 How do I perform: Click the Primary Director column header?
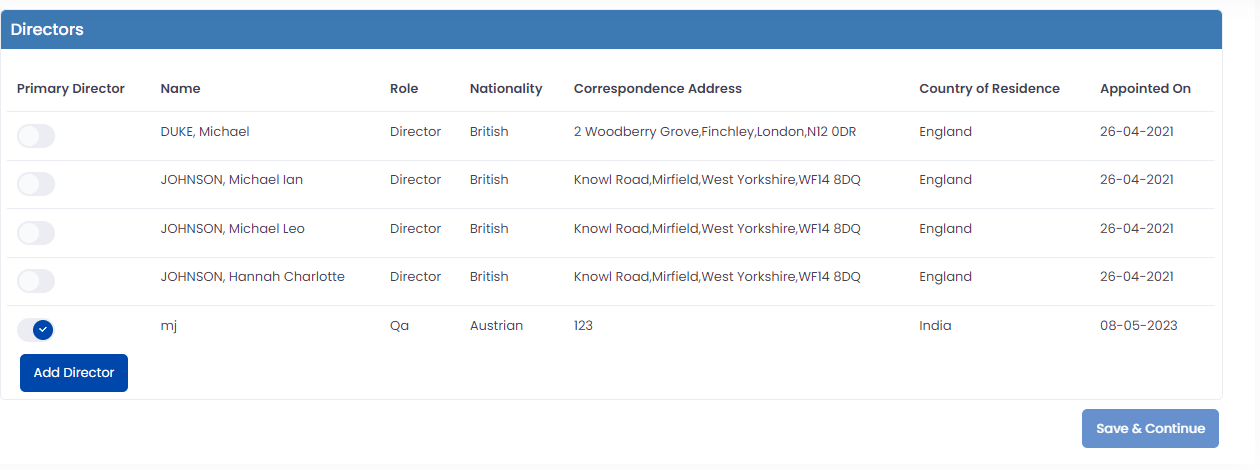(x=71, y=89)
